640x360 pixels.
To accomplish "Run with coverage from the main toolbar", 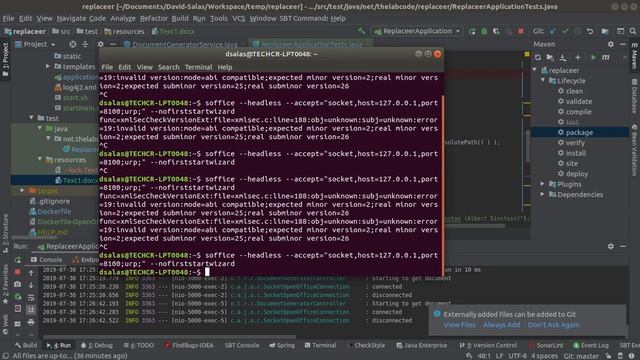I will pos(496,31).
